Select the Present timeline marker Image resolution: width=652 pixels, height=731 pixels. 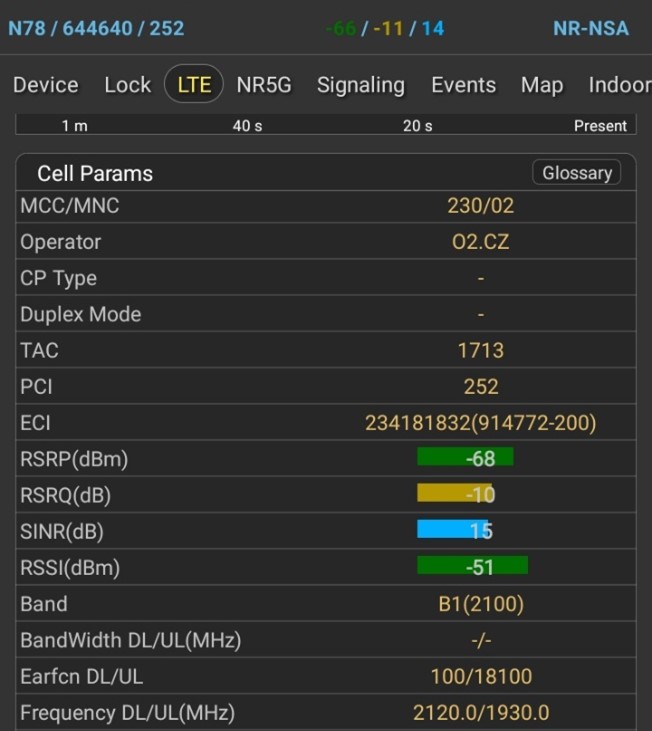click(600, 126)
